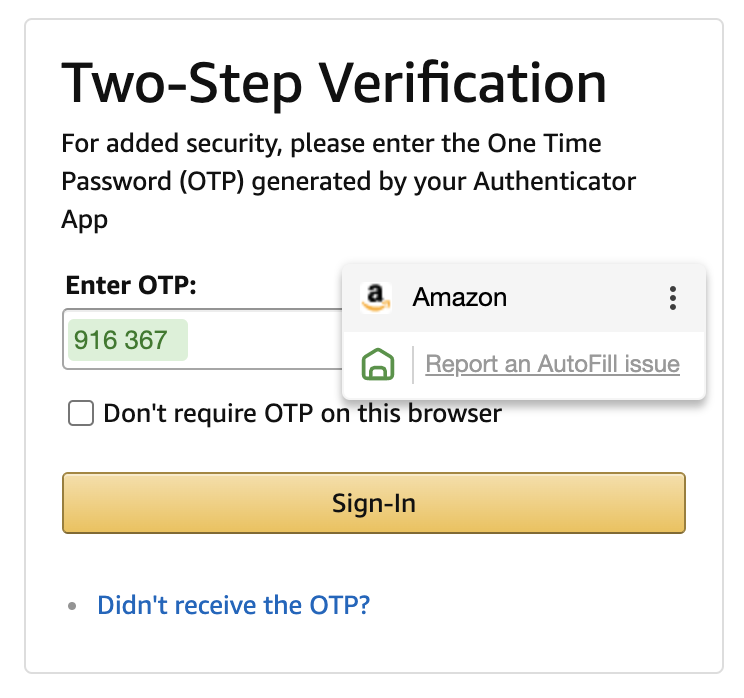Screen dimensions: 744x698
Task: Open the three-dot menu beside Amazon
Action: pyautogui.click(x=673, y=298)
